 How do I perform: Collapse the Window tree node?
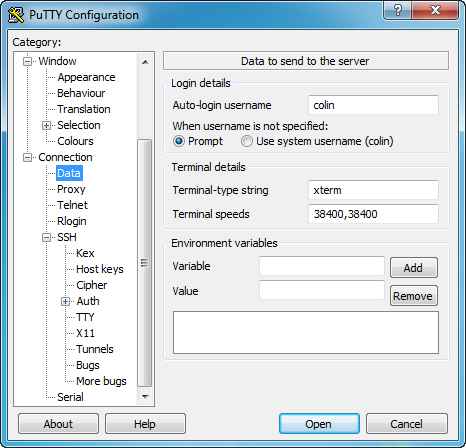(x=27, y=61)
